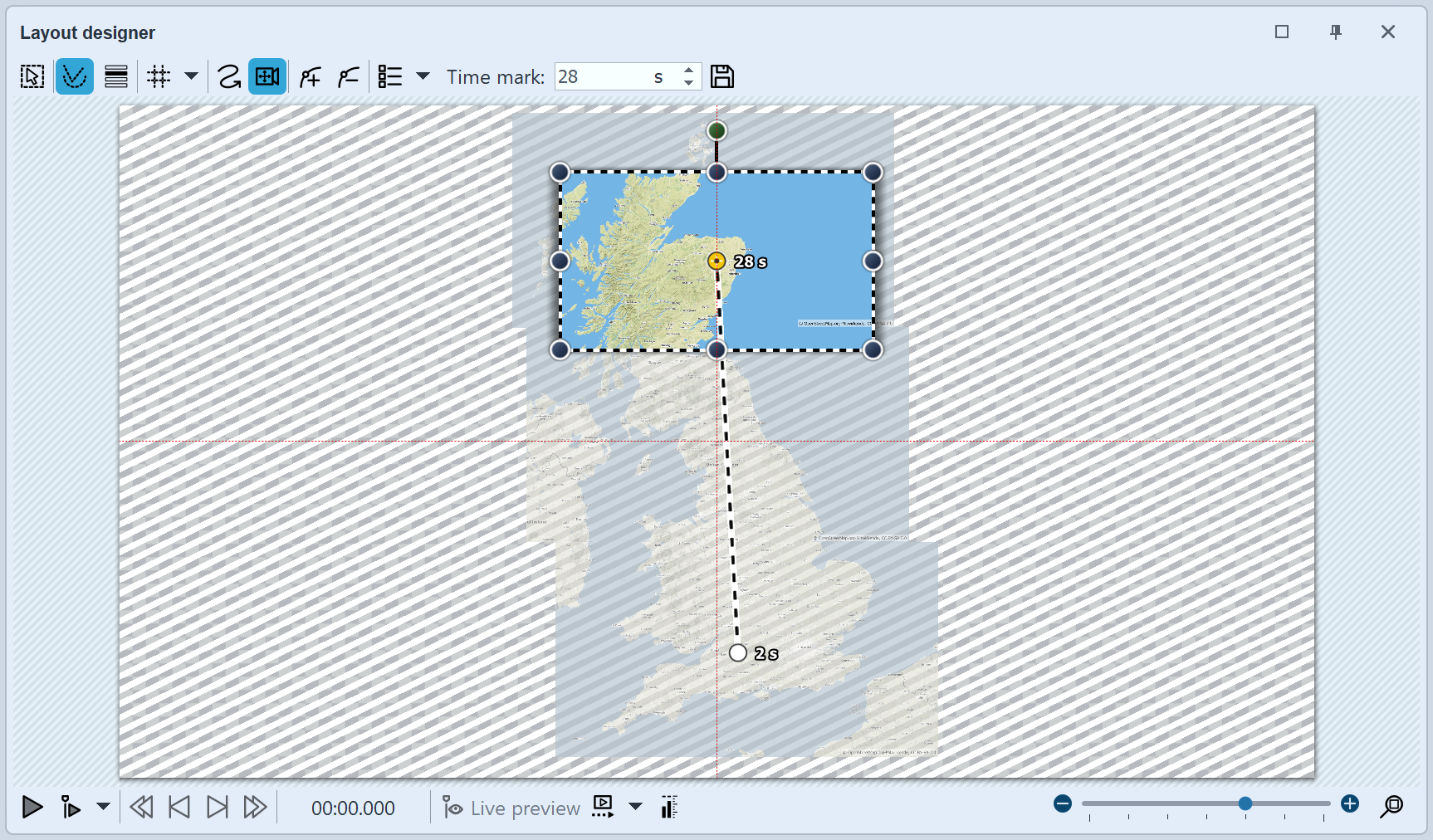This screenshot has height=840, width=1433.
Task: Click the zoom slider handle
Action: [1245, 803]
